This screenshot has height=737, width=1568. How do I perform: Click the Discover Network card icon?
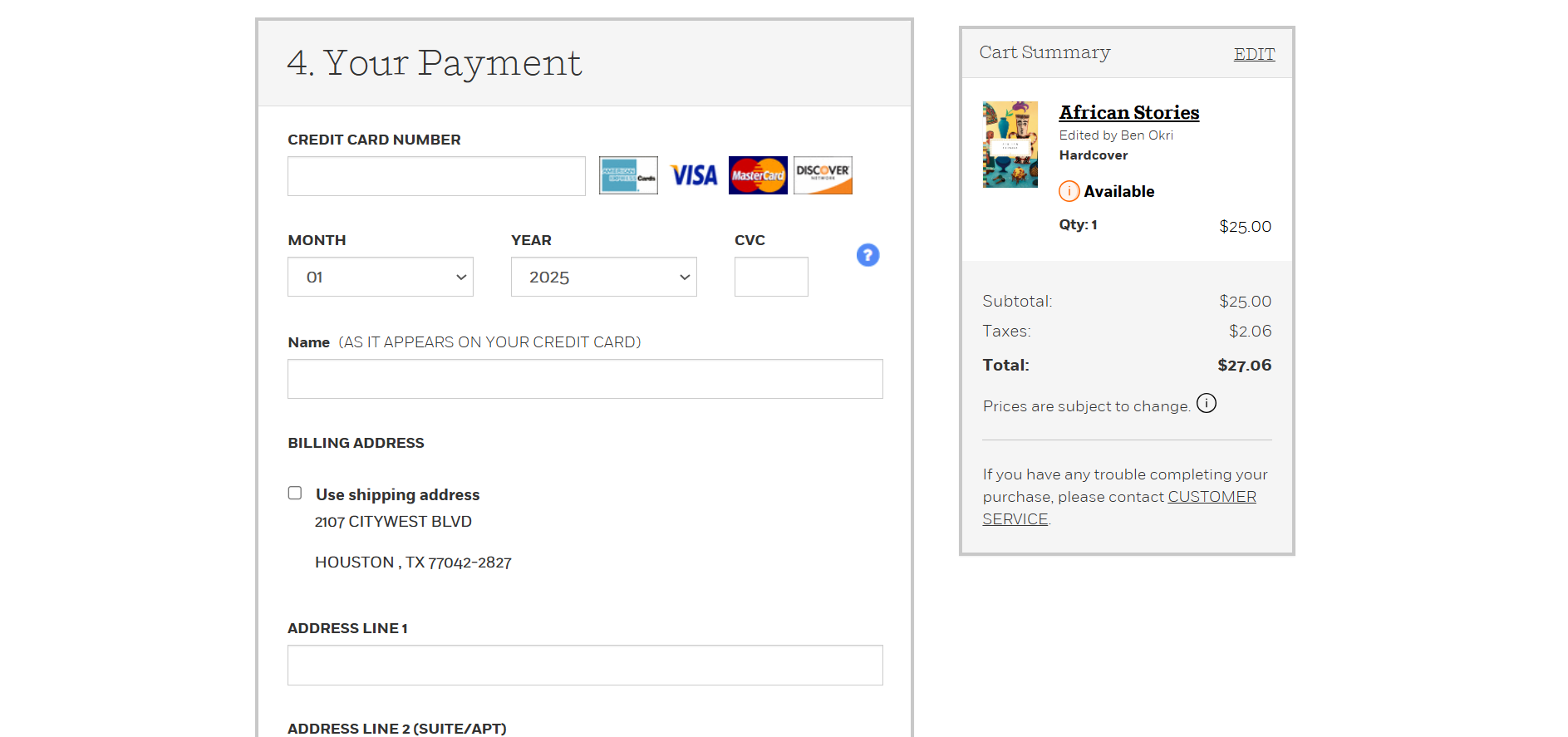pos(823,175)
